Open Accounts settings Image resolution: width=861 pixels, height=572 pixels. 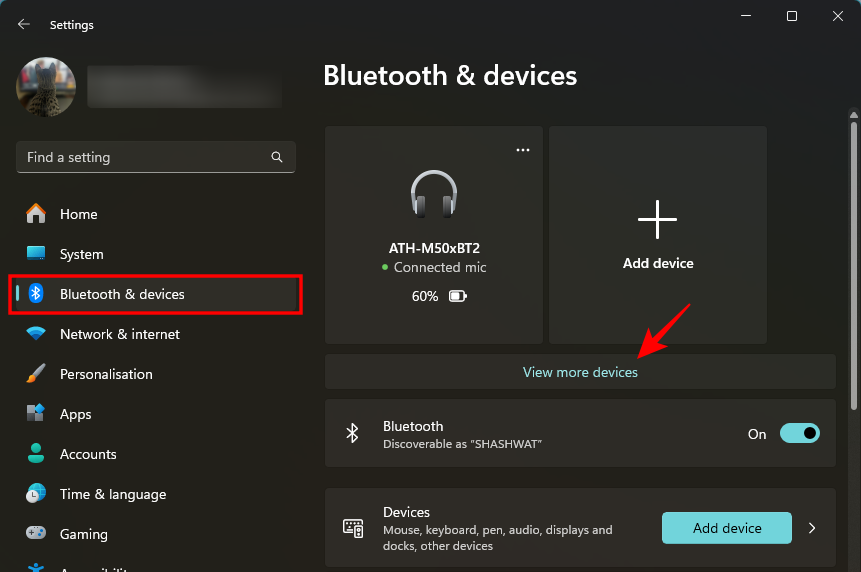click(156, 455)
